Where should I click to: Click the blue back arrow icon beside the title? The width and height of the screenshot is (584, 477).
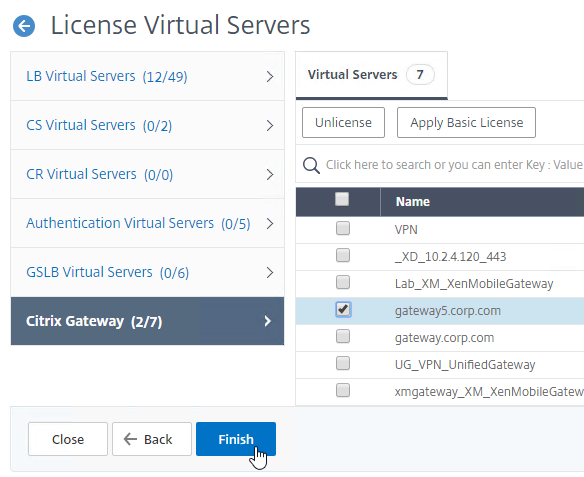[24, 26]
